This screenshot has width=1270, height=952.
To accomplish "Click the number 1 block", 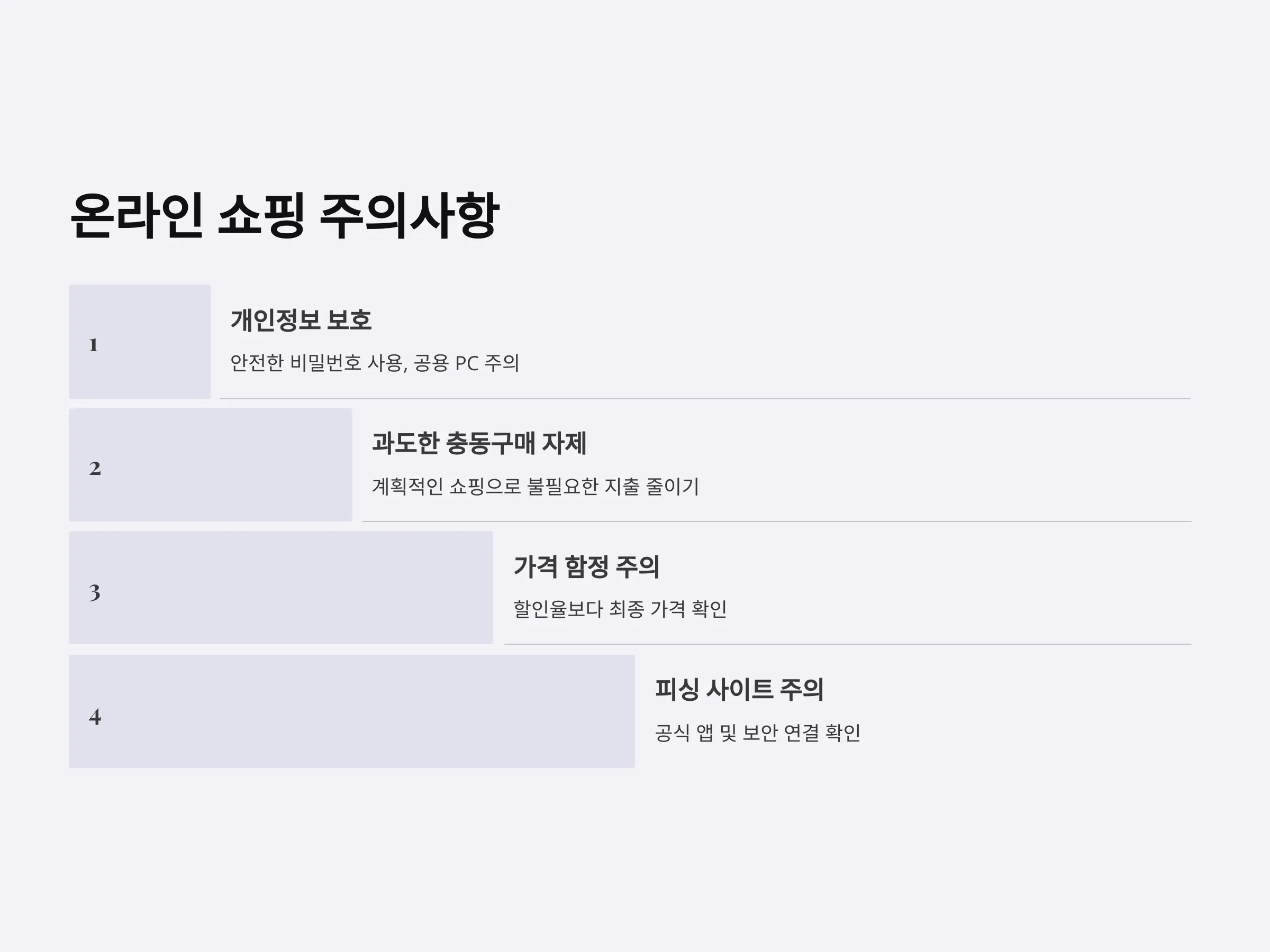I will pyautogui.click(x=140, y=342).
